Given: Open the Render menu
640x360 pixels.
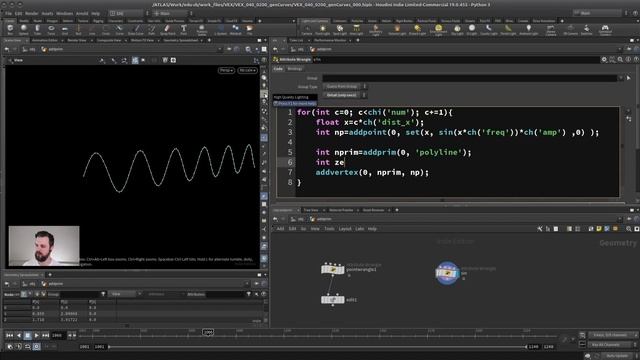Looking at the screenshot, I should [32, 13].
